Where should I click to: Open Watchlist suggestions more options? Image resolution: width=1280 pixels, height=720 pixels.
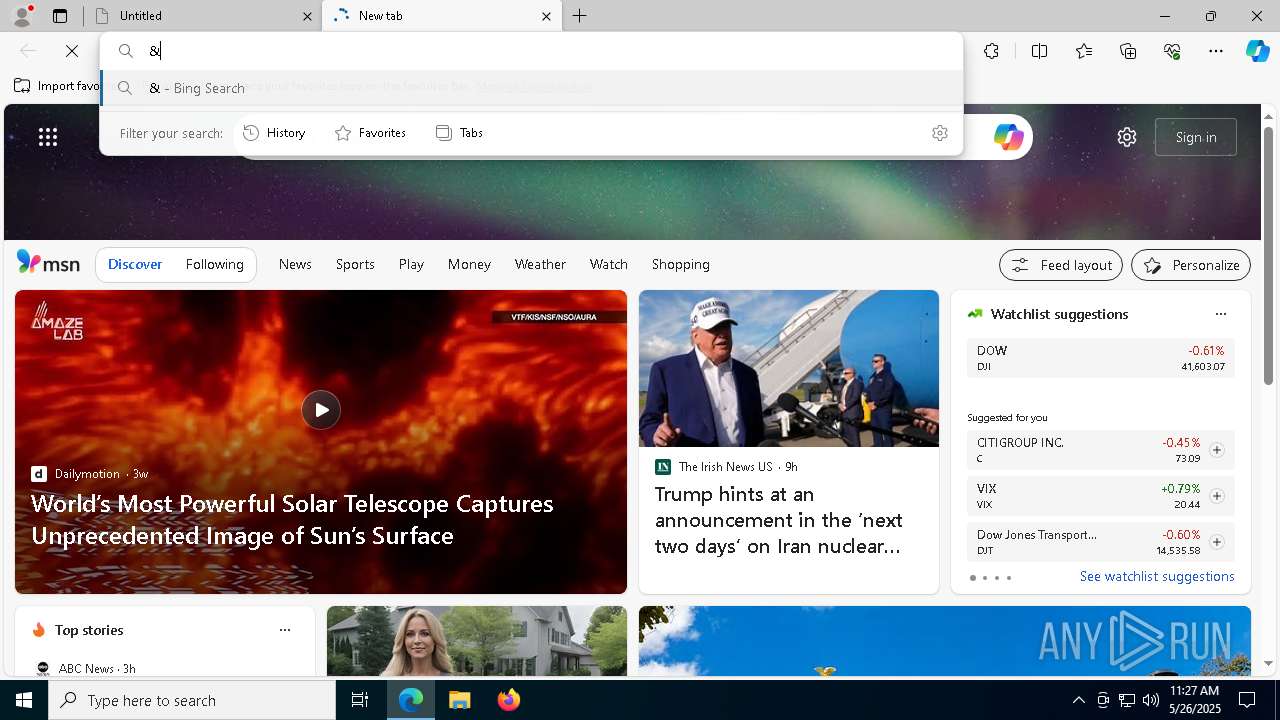(x=1220, y=314)
